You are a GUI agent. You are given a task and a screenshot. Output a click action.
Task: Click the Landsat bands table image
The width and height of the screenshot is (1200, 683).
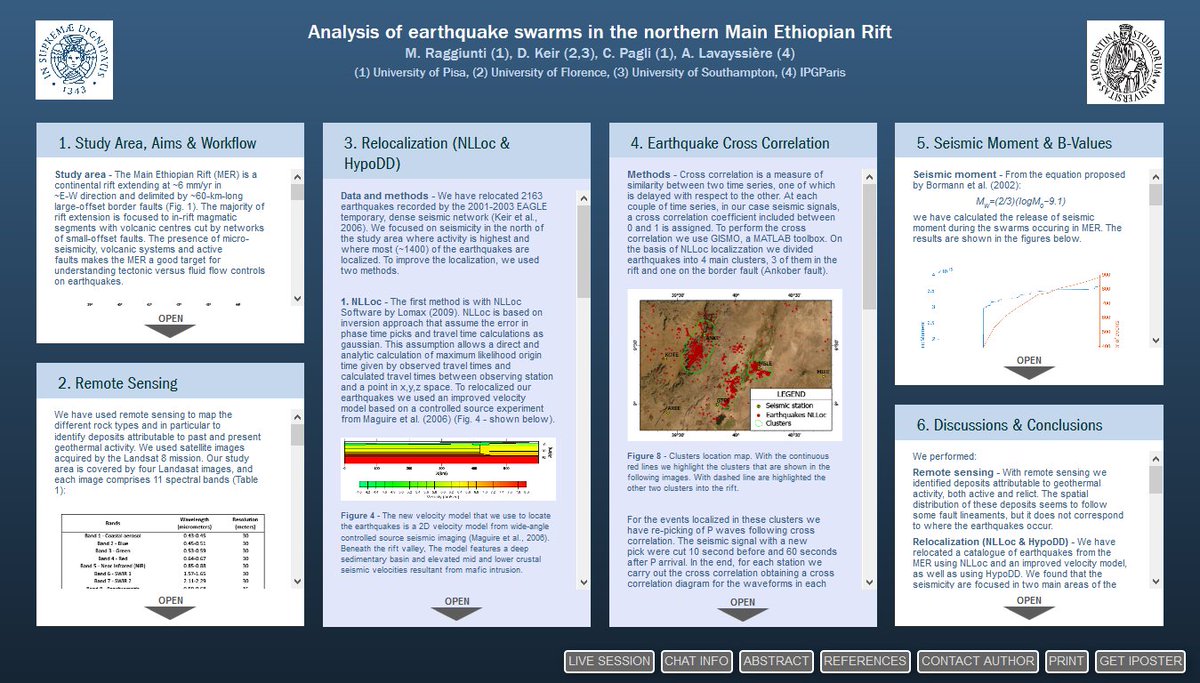pos(162,552)
